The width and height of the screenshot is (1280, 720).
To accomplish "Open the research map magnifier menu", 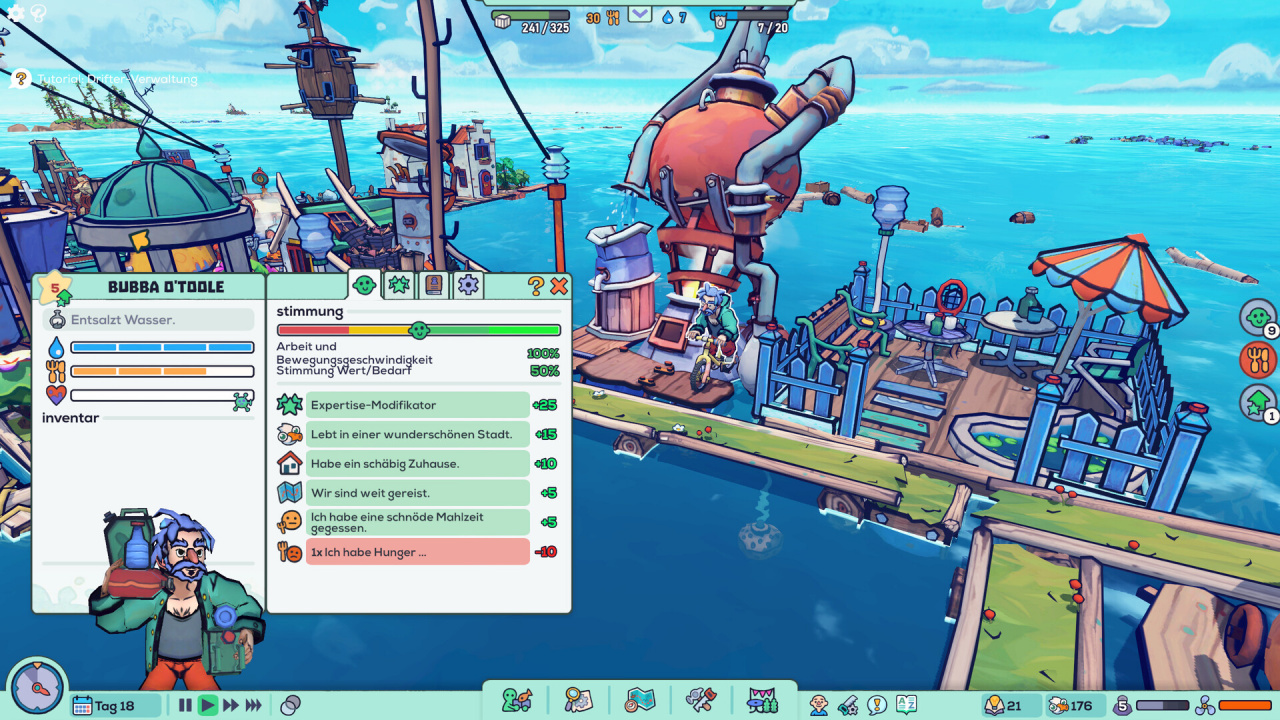I will pos(578,700).
